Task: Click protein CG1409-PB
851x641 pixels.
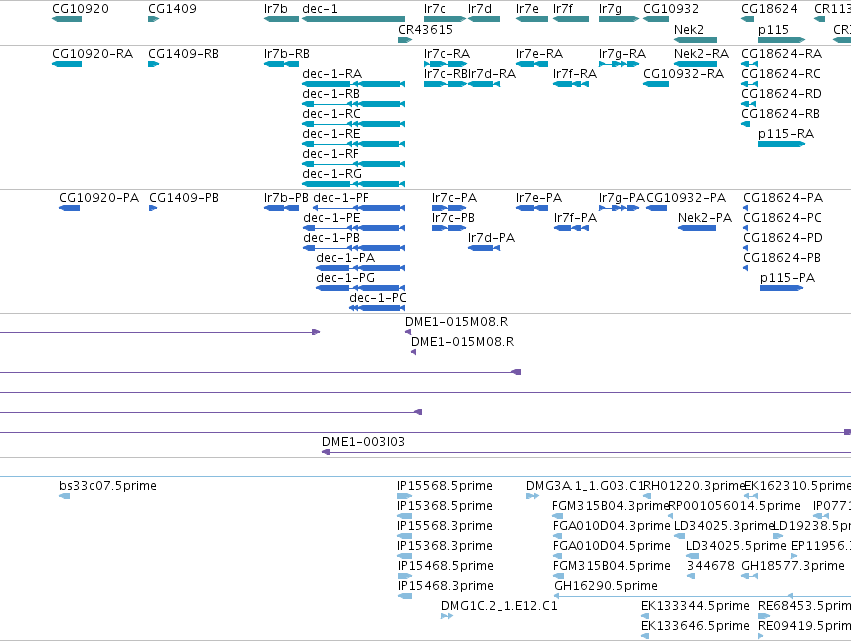Action: point(153,208)
